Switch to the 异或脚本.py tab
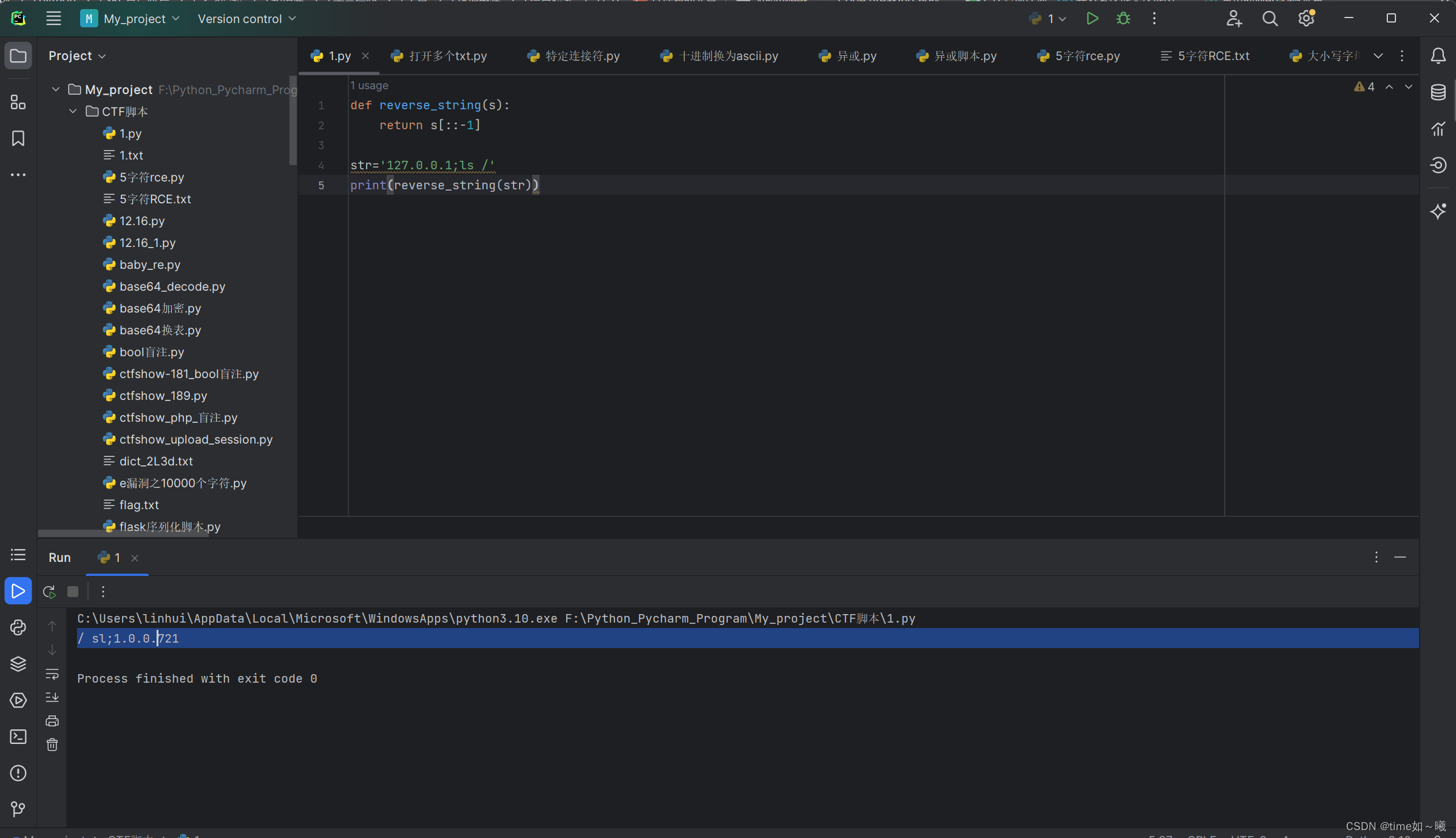Image resolution: width=1456 pixels, height=838 pixels. pyautogui.click(x=957, y=56)
